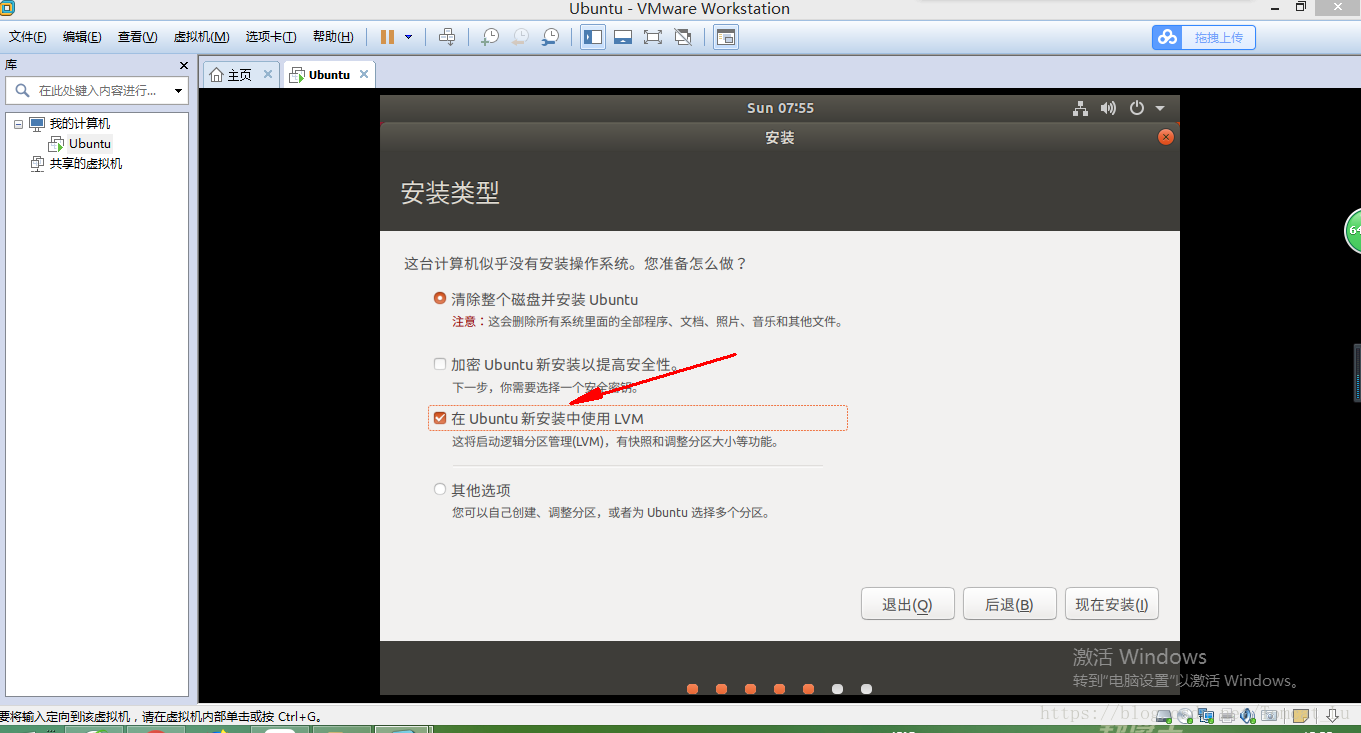Viewport: 1361px width, 733px height.
Task: Open the 选项卡(T) menu
Action: [270, 37]
